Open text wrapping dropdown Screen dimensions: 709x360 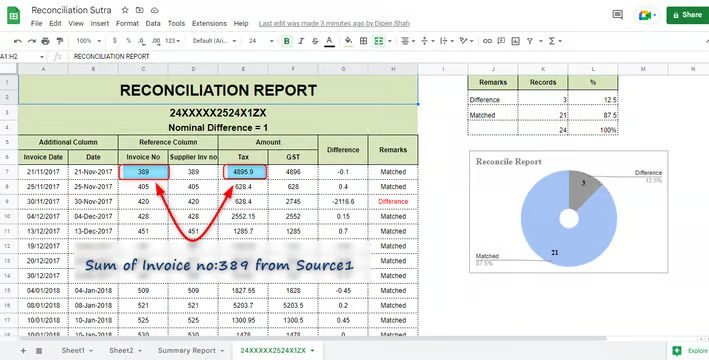(x=446, y=41)
